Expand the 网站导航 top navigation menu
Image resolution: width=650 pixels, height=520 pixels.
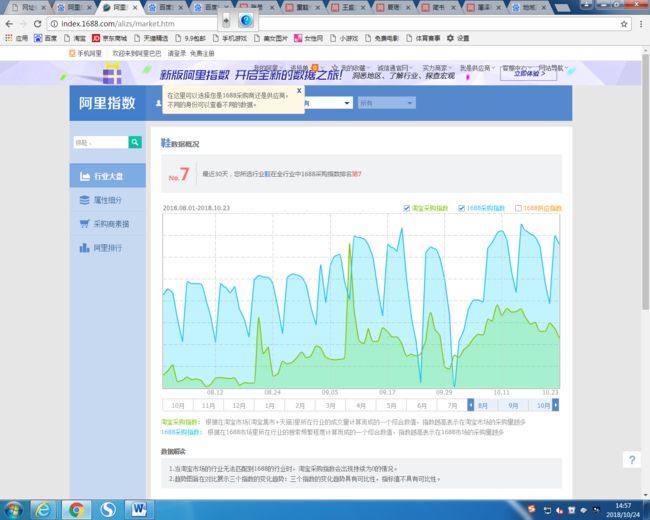point(553,68)
